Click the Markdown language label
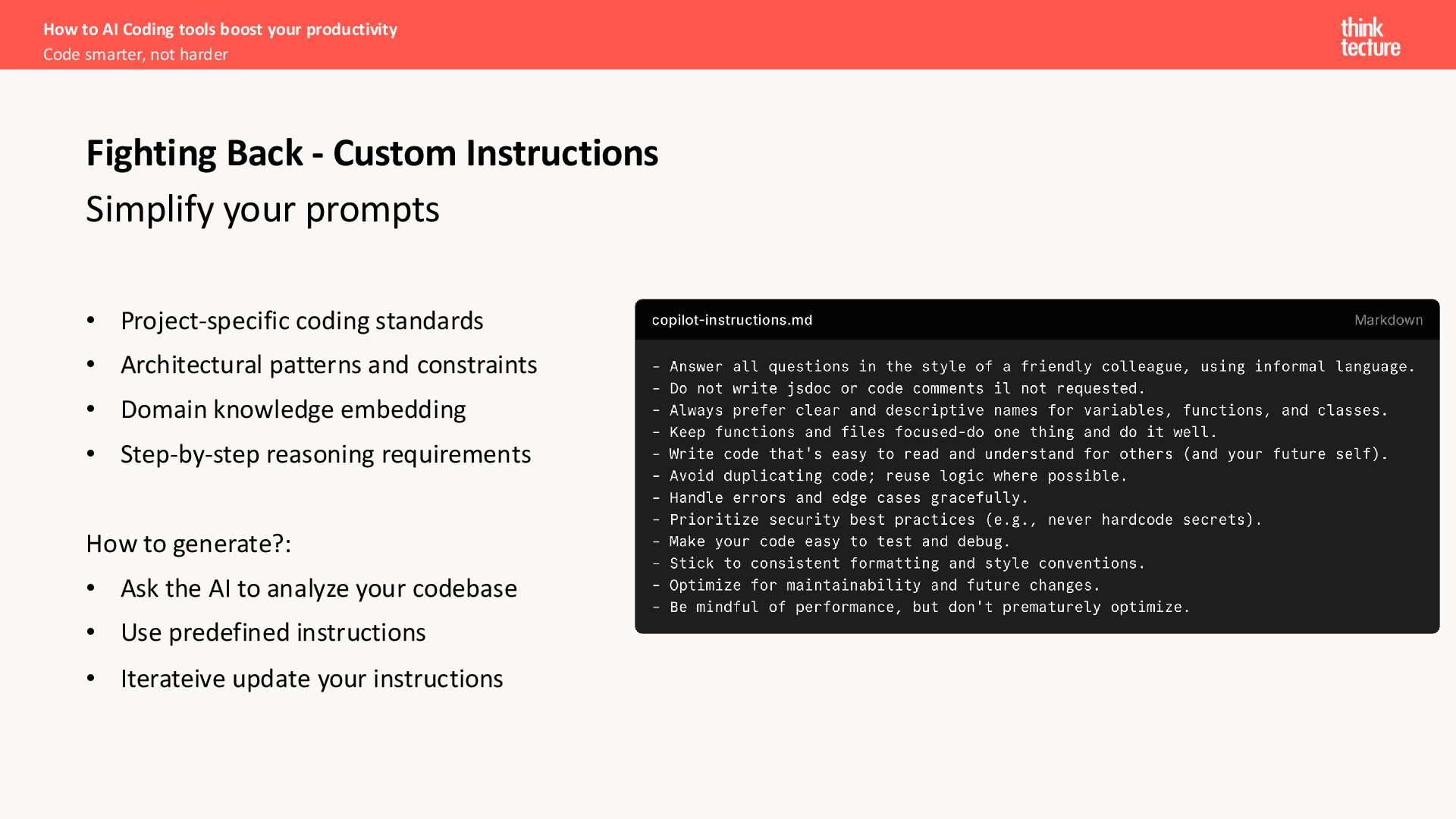 pyautogui.click(x=1388, y=320)
